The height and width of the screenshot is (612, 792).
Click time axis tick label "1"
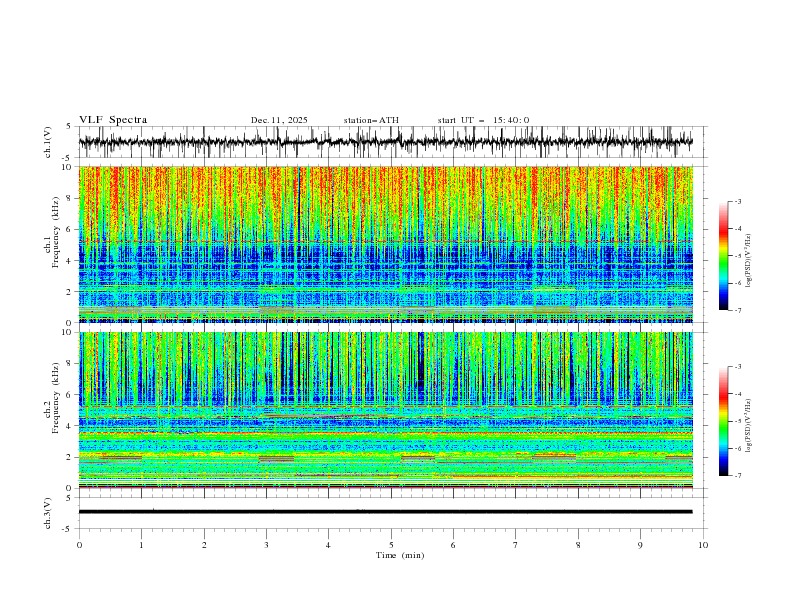141,545
